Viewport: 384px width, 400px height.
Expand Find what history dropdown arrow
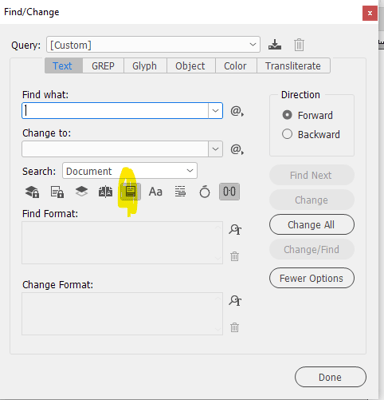[x=215, y=111]
